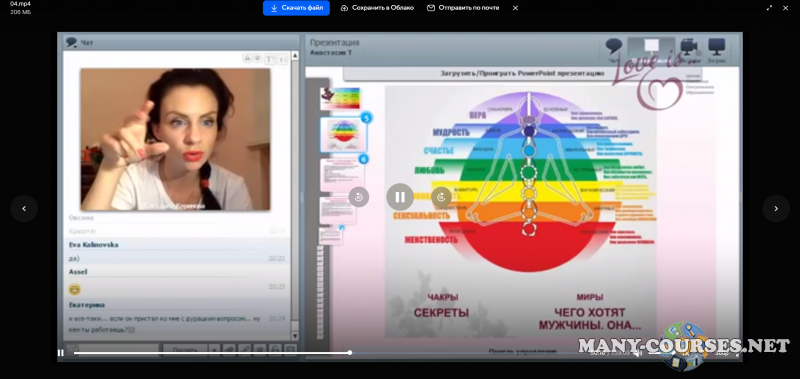Mute audio with the speaker icon
This screenshot has width=800, height=379.
(638, 352)
